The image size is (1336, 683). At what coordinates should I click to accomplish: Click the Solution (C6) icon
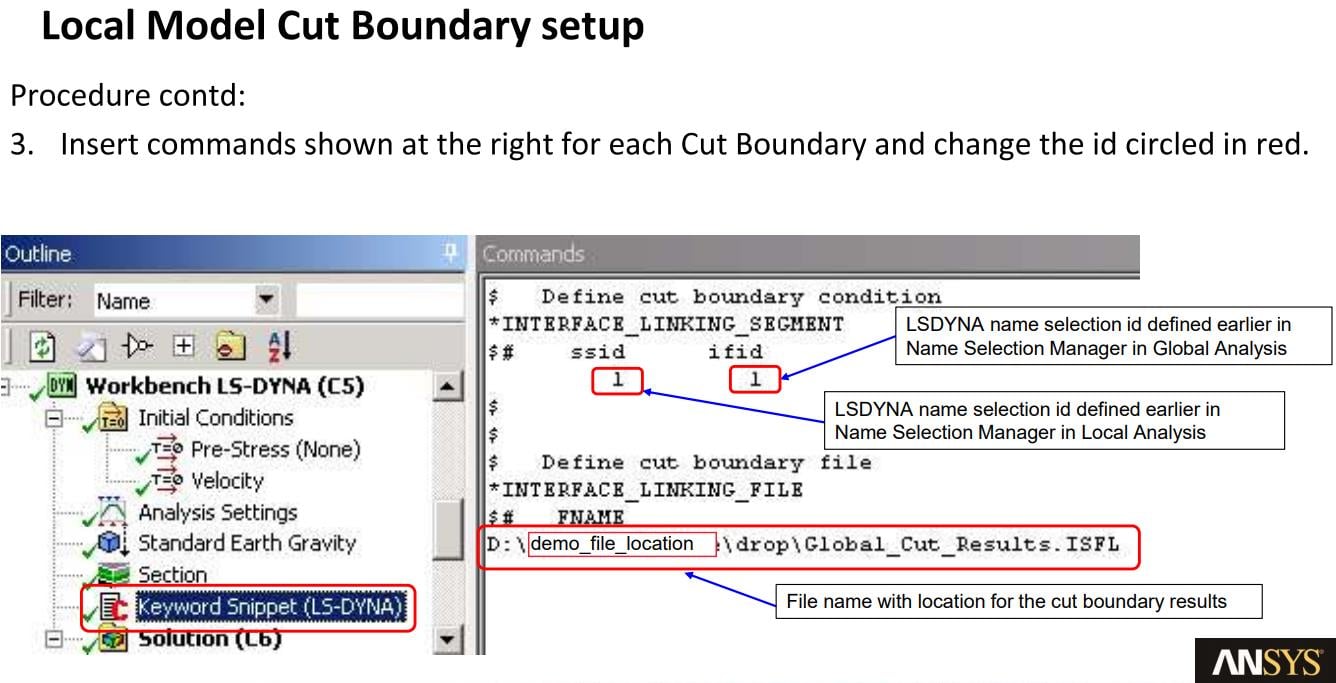point(113,640)
